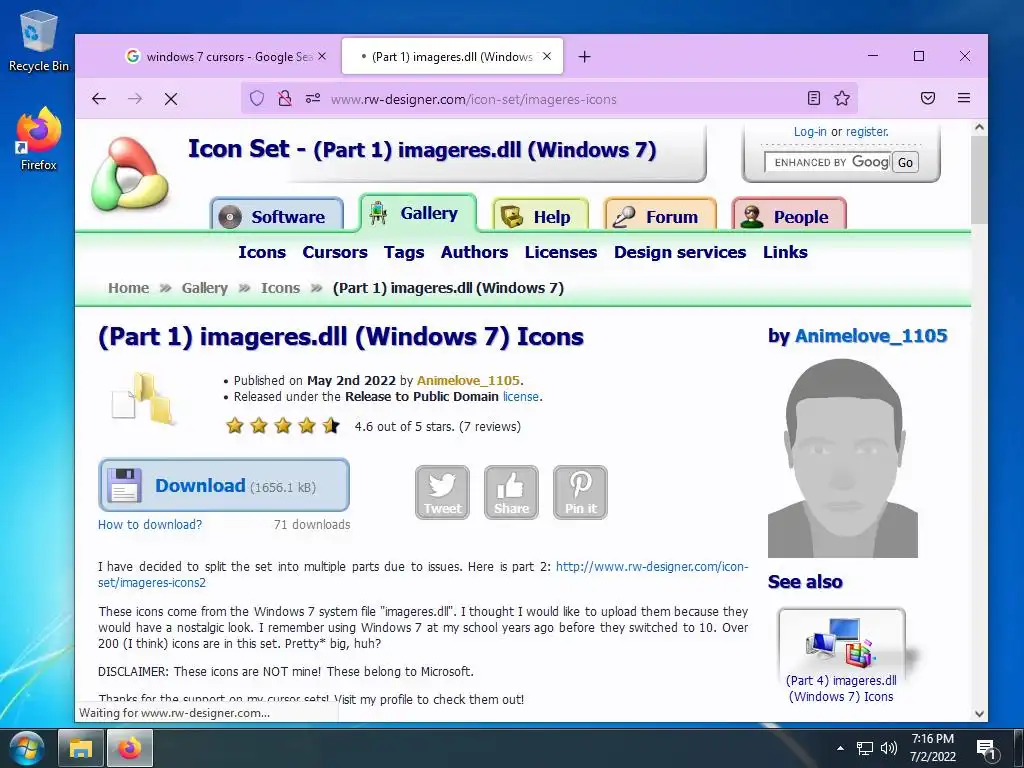Focus the Google enhanced search field

tap(827, 162)
